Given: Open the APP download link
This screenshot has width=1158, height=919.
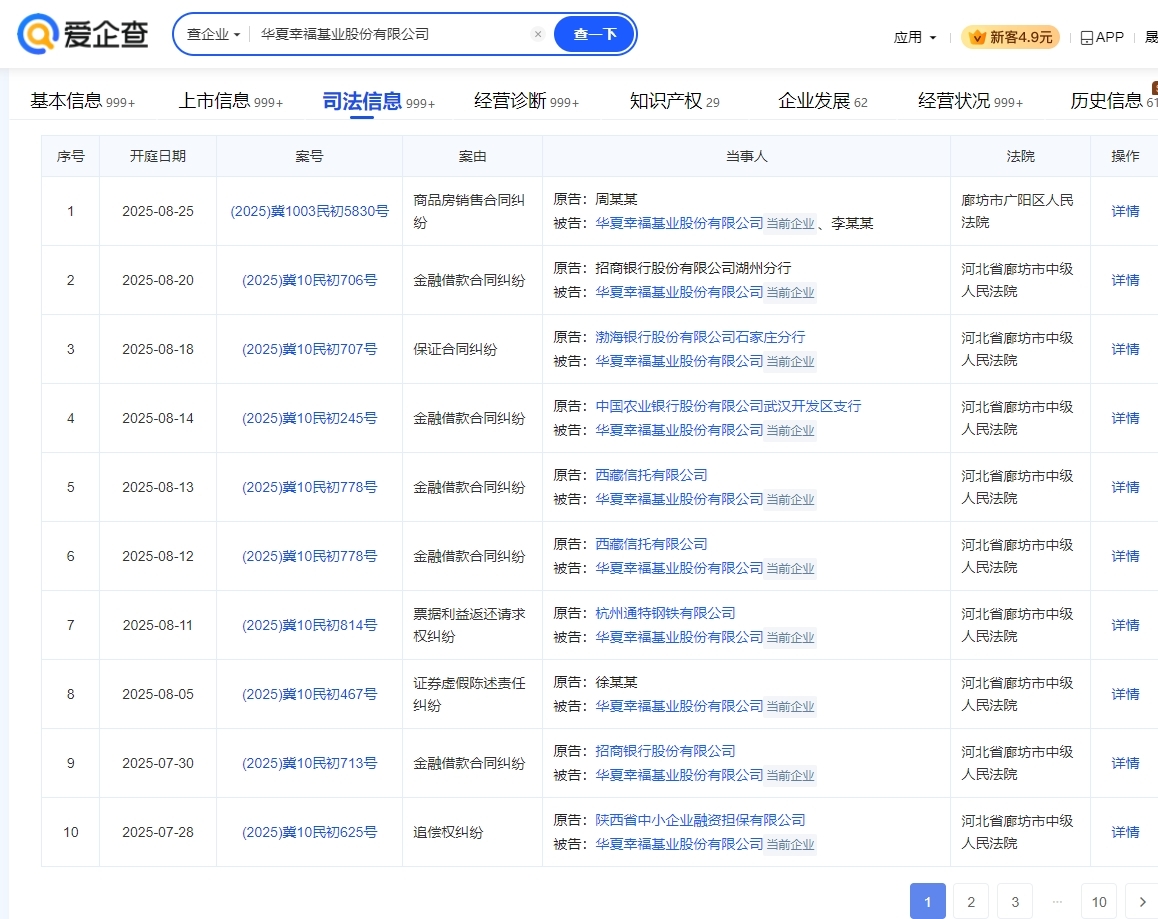Looking at the screenshot, I should point(1102,37).
